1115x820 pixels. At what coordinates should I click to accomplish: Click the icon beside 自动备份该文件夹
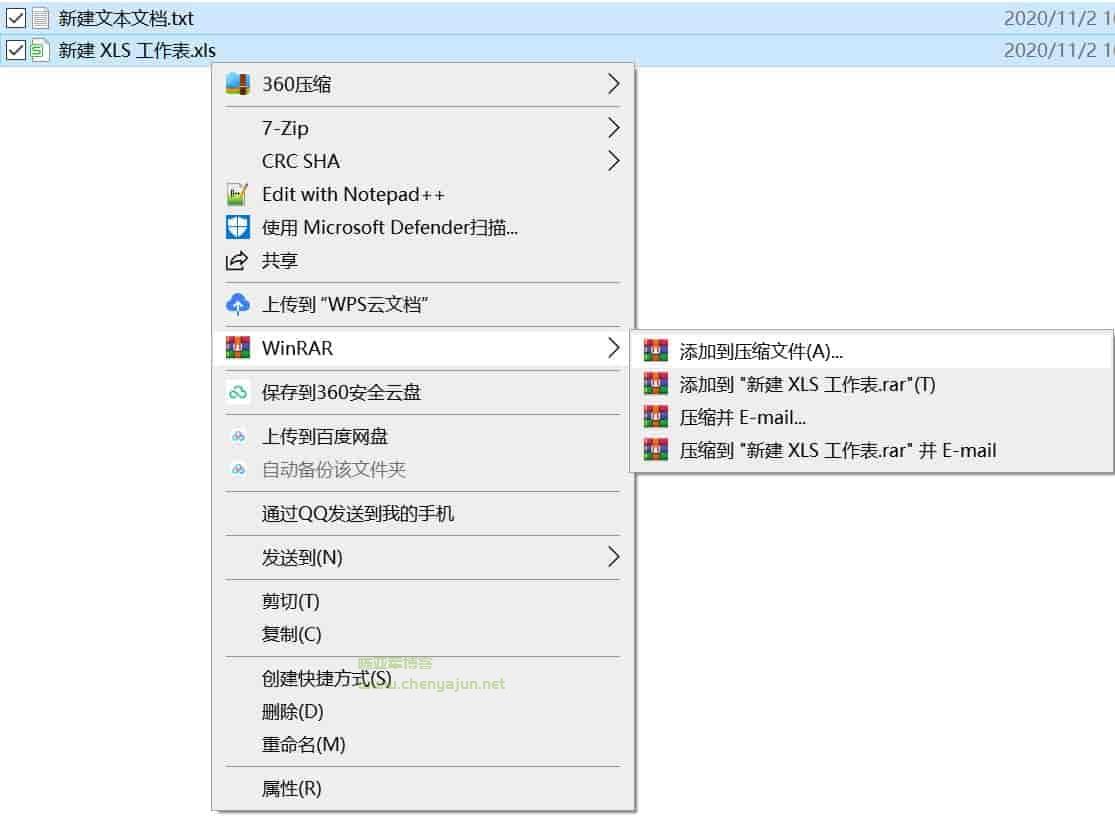[x=238, y=469]
